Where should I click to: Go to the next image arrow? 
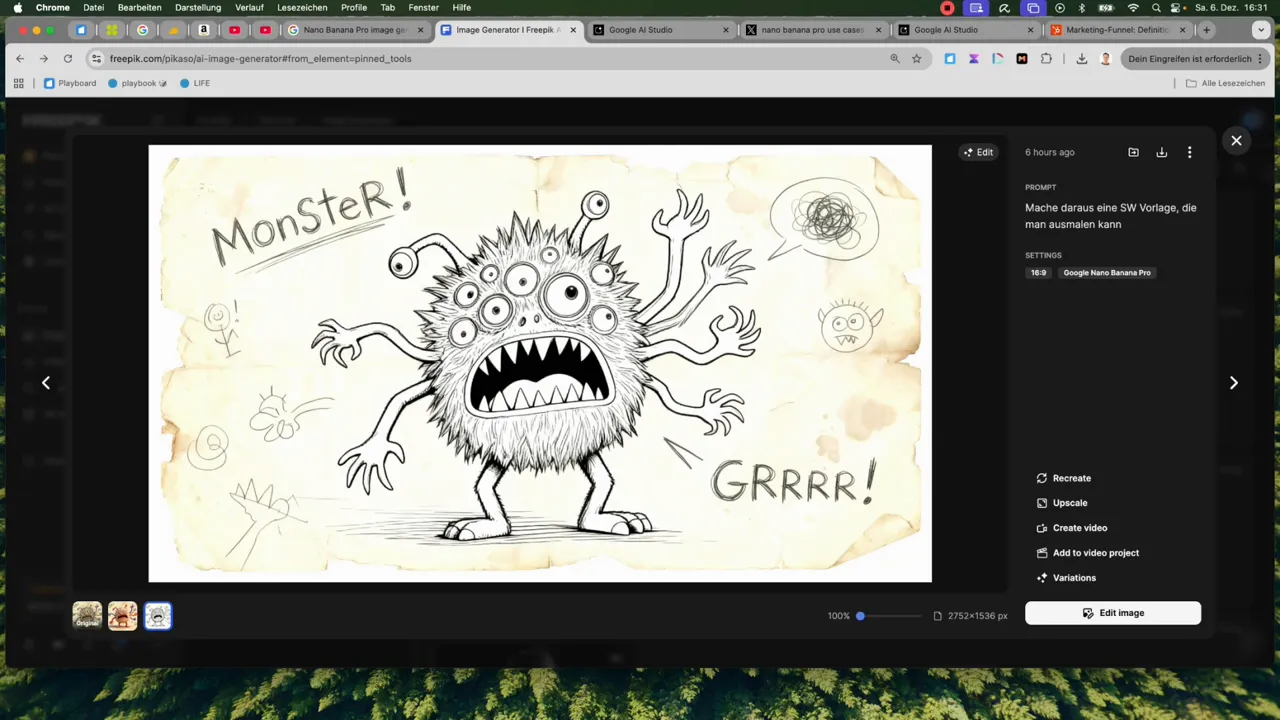pos(1233,383)
